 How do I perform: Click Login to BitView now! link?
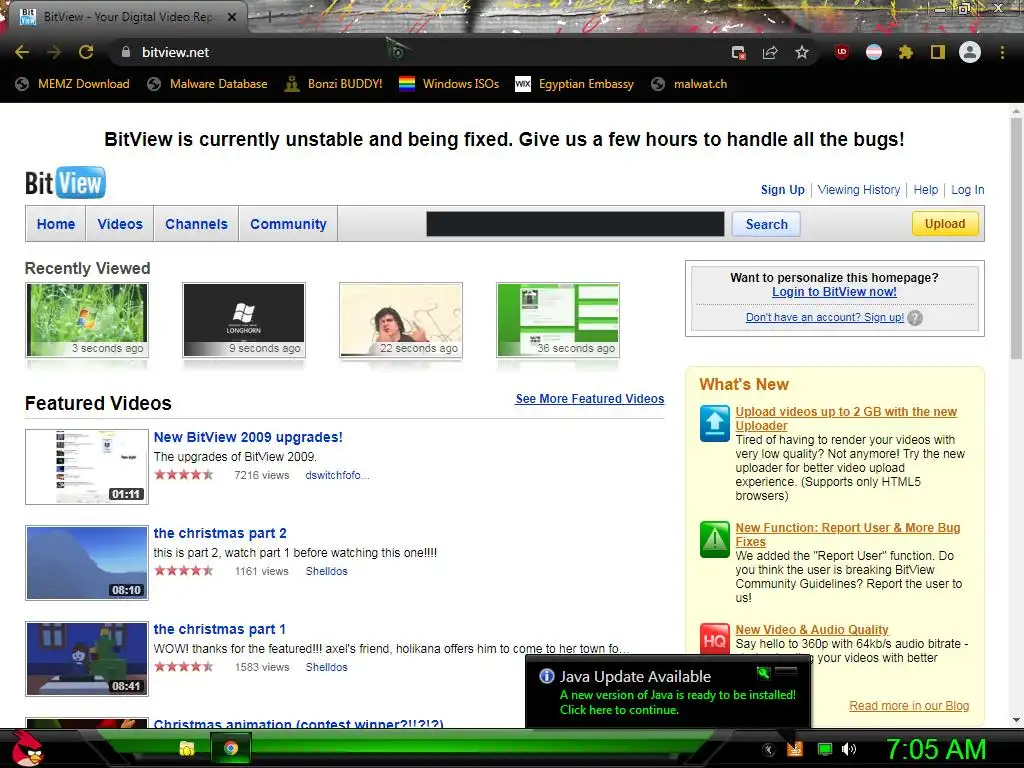834,292
